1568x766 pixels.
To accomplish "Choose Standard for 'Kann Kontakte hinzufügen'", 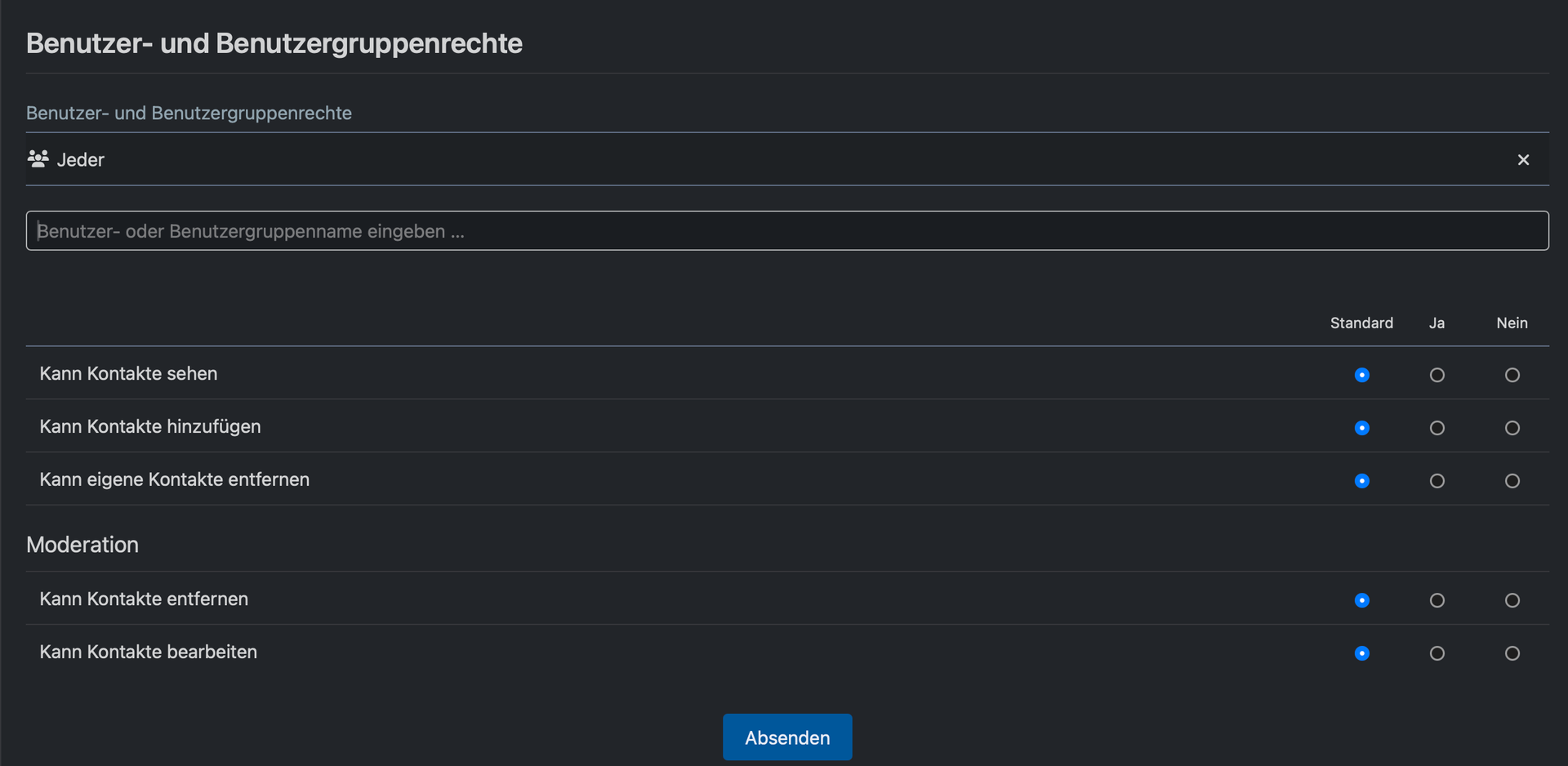I will tap(1361, 428).
